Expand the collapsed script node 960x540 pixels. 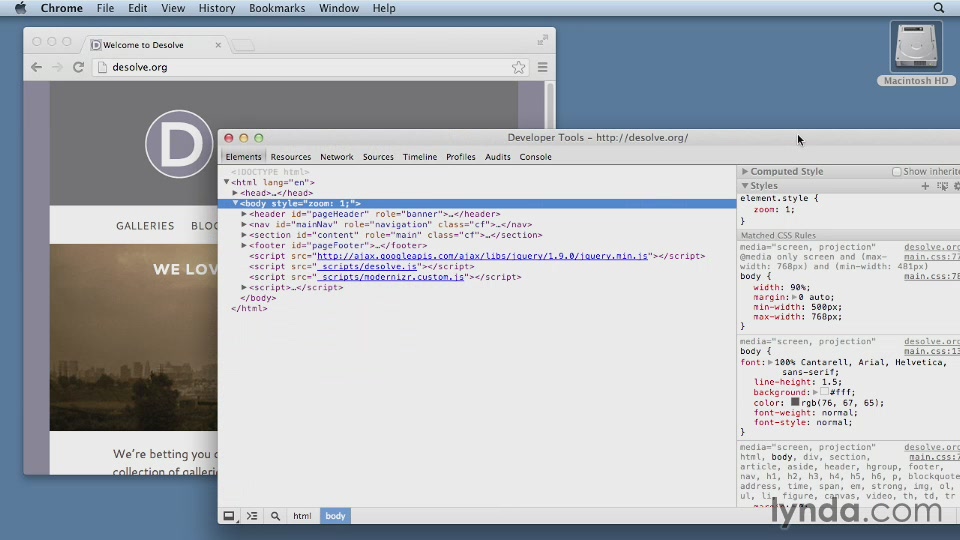pyautogui.click(x=244, y=287)
